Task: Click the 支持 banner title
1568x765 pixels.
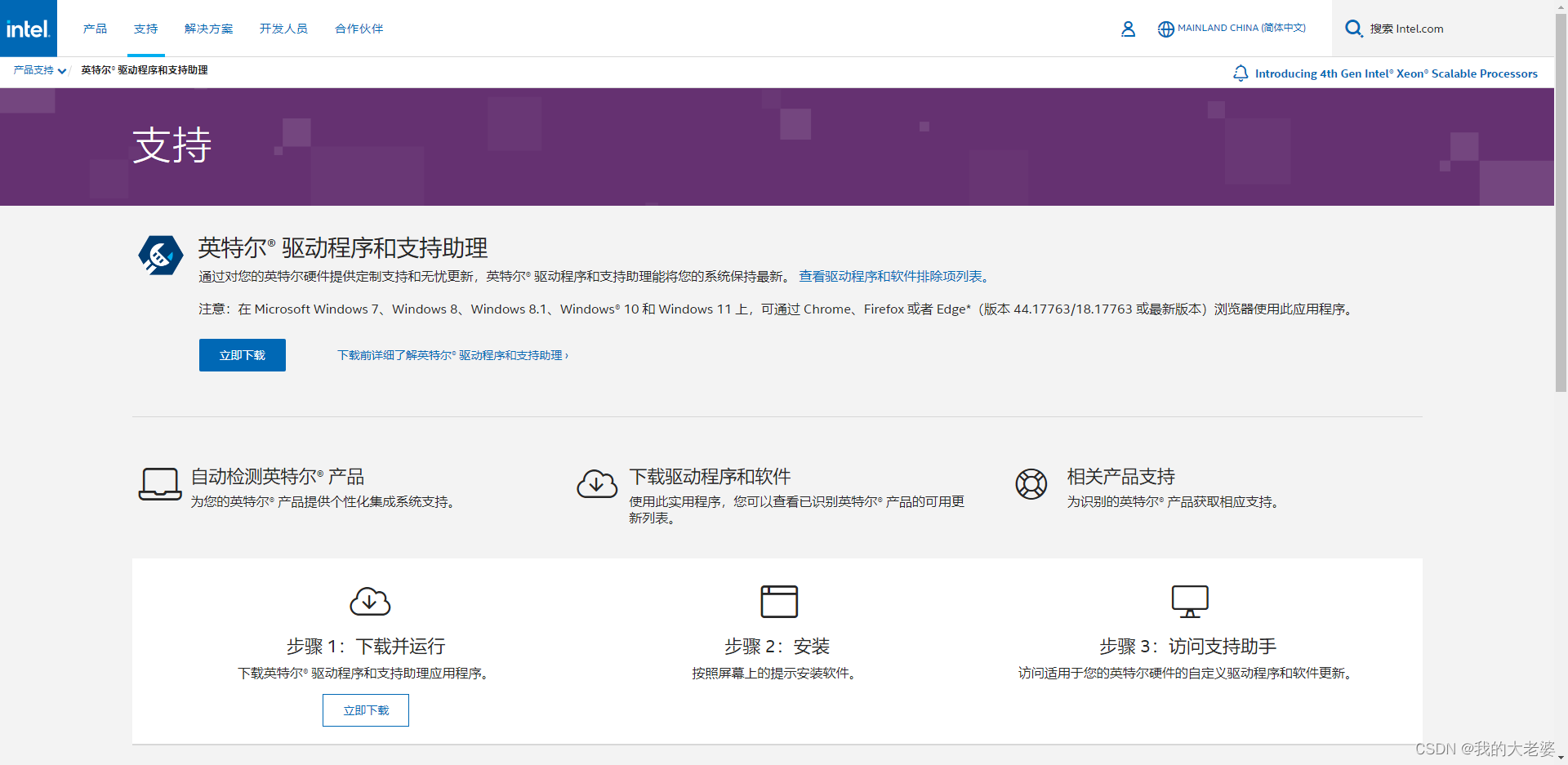Action: [x=172, y=146]
